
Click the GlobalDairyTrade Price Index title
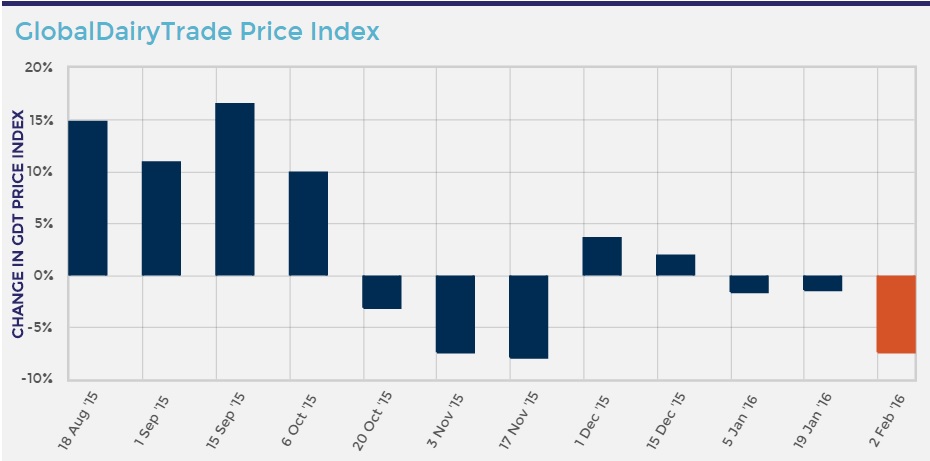197,32
